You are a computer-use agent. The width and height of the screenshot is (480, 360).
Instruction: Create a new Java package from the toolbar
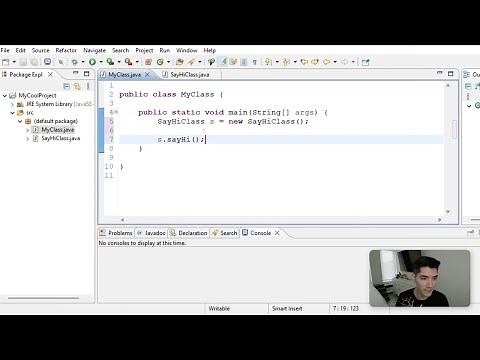coord(148,62)
